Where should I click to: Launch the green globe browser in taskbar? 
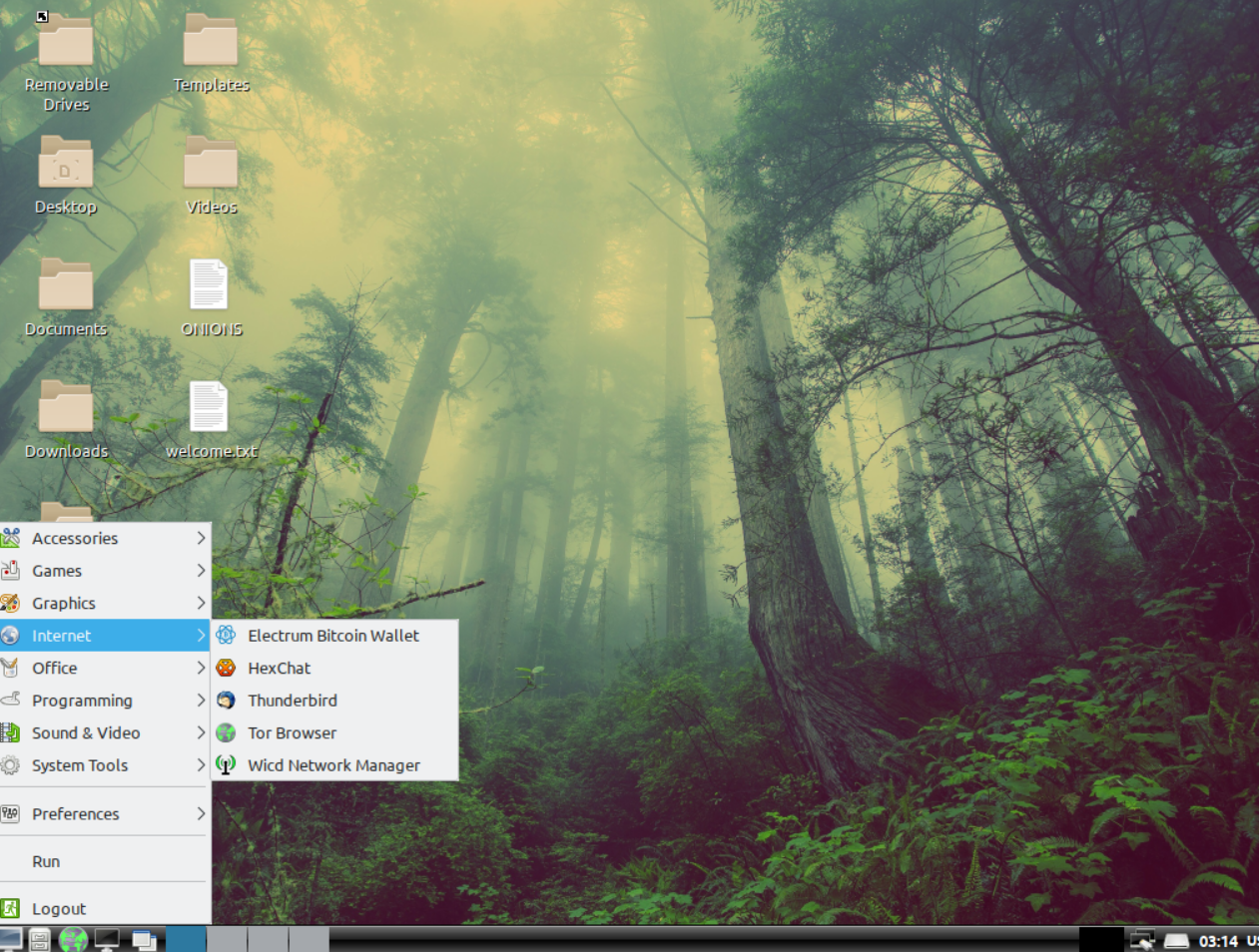[73, 940]
